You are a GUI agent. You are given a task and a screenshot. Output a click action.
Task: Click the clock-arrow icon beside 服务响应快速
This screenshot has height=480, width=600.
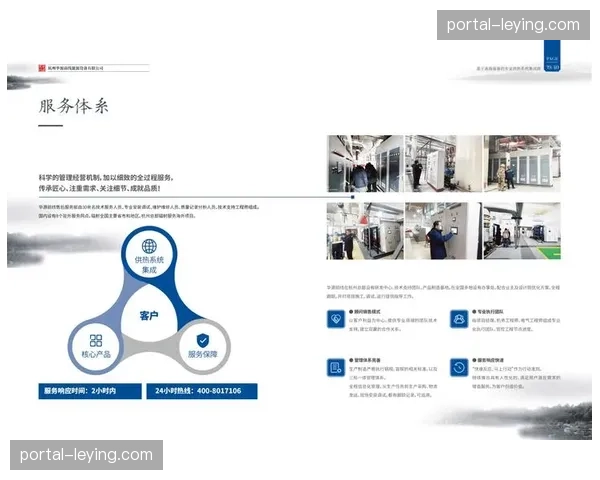pyautogui.click(x=459, y=367)
